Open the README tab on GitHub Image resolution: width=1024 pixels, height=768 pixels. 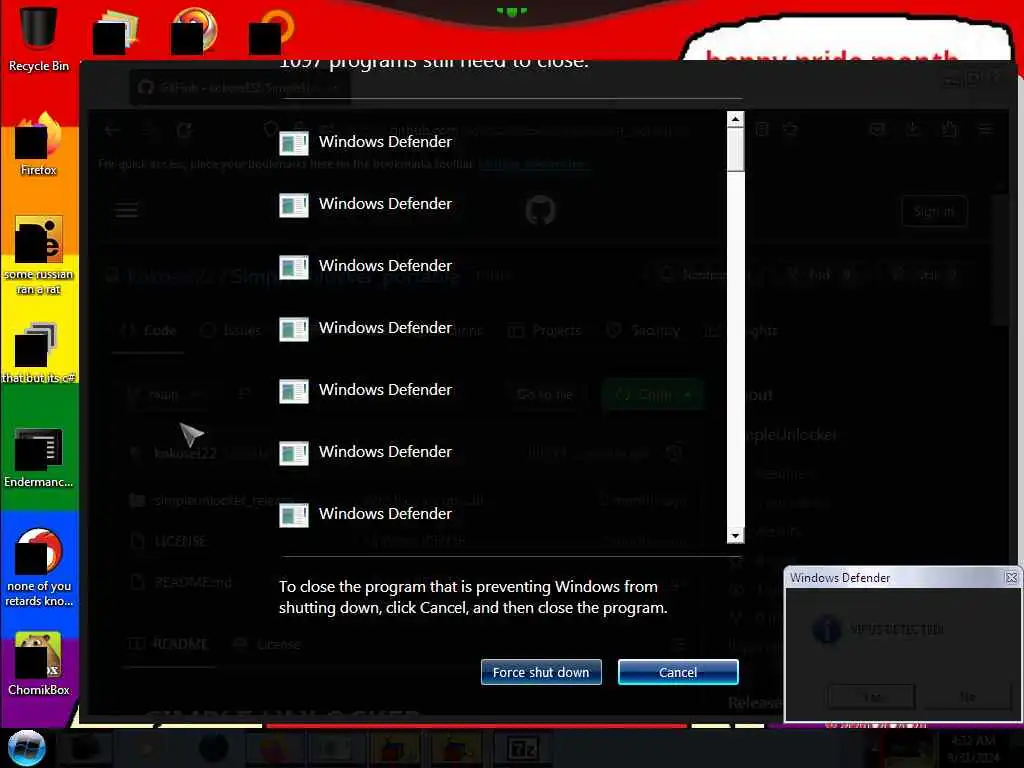[169, 644]
